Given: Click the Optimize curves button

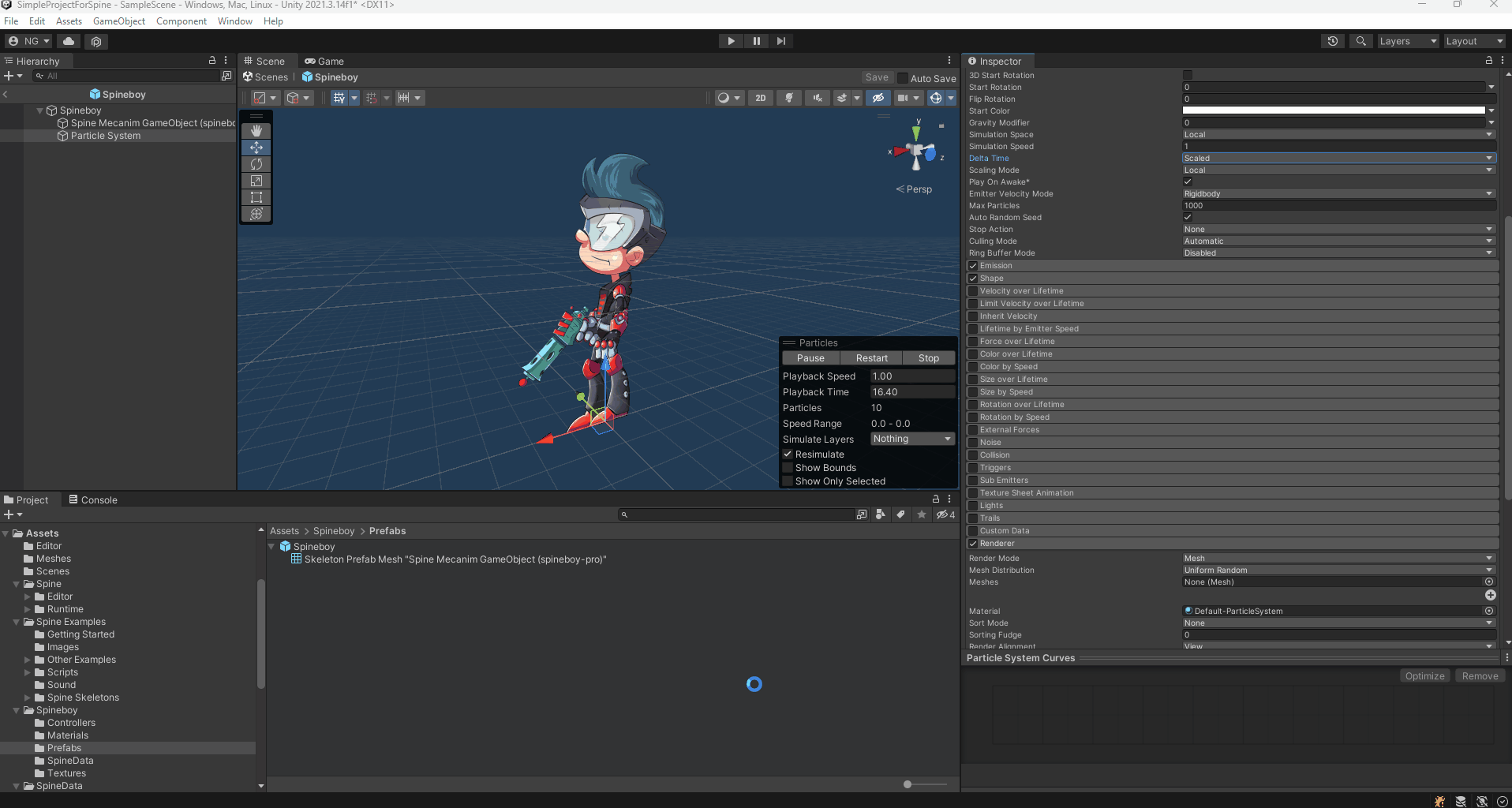Looking at the screenshot, I should pos(1424,676).
